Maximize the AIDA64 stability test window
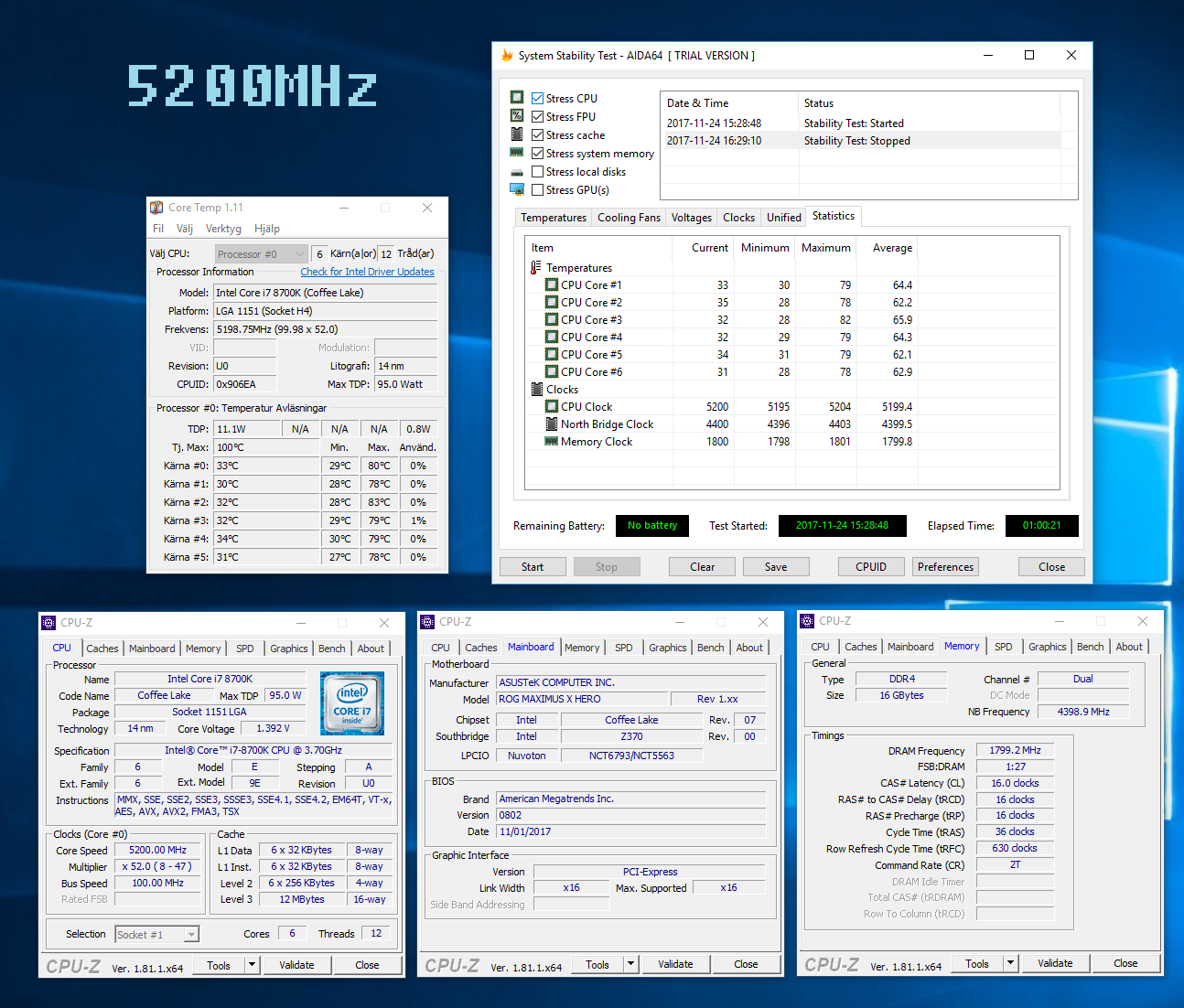Image resolution: width=1184 pixels, height=1008 pixels. (x=1029, y=56)
